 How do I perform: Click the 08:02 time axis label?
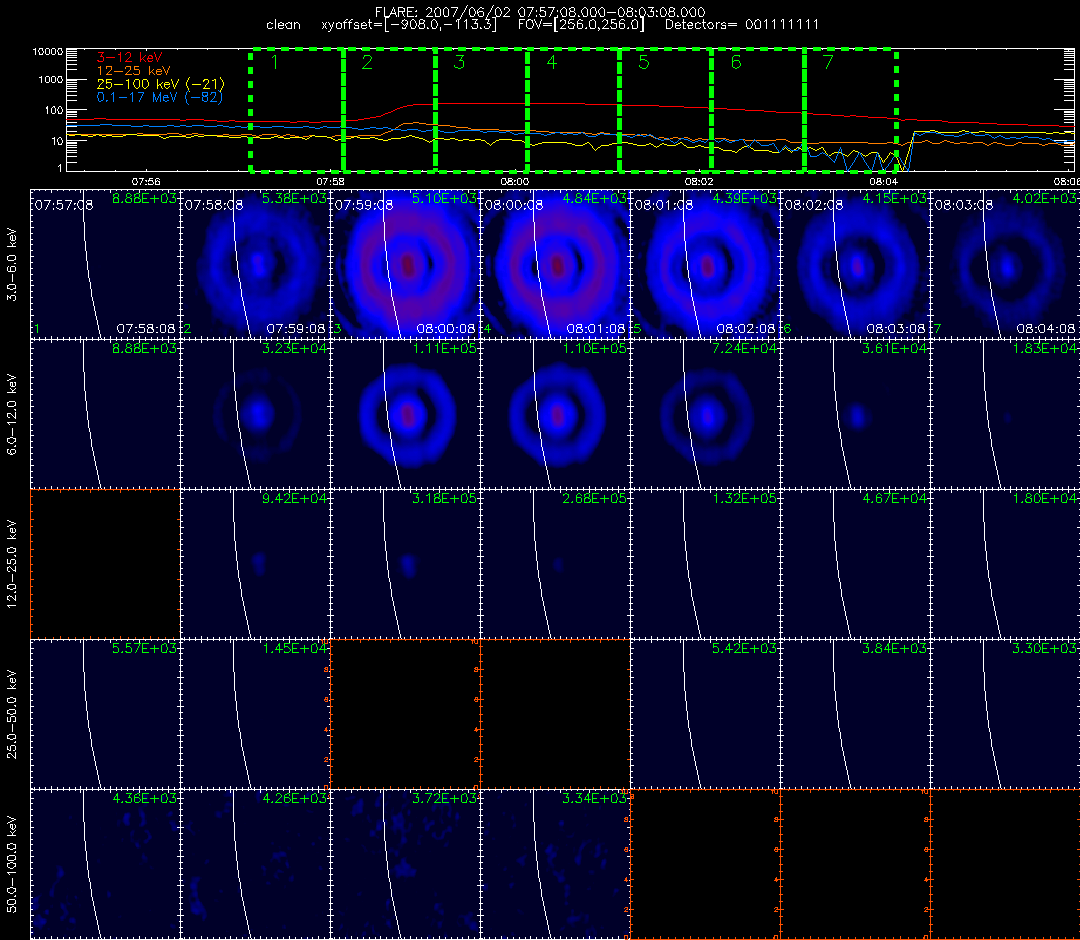699,181
